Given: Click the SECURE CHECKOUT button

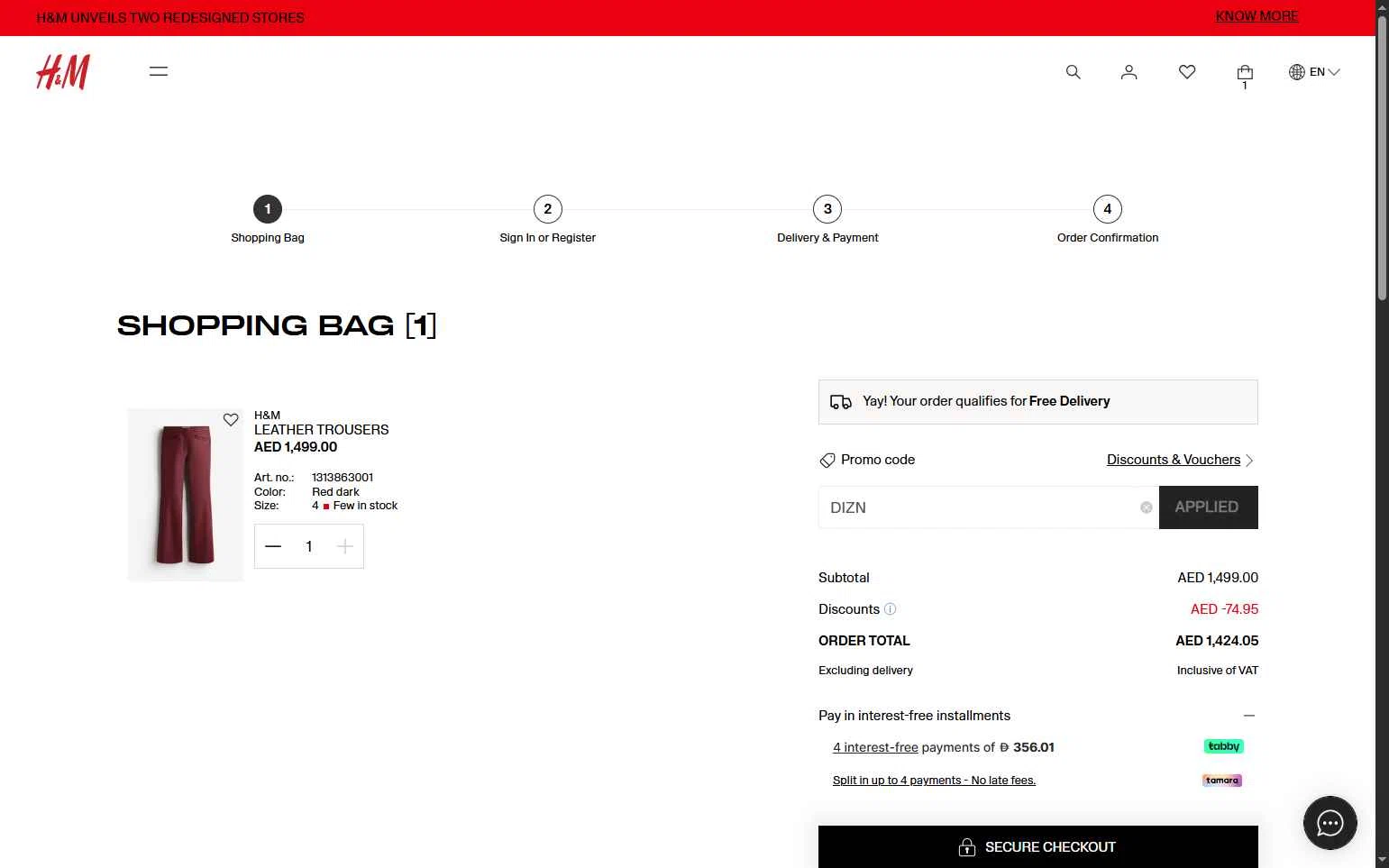Looking at the screenshot, I should point(1038,846).
